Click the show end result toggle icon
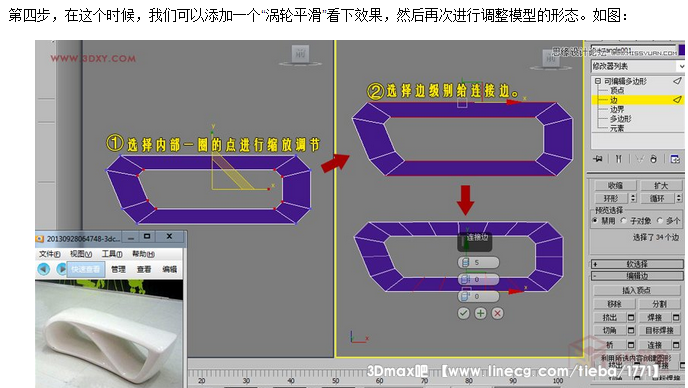 pos(618,159)
